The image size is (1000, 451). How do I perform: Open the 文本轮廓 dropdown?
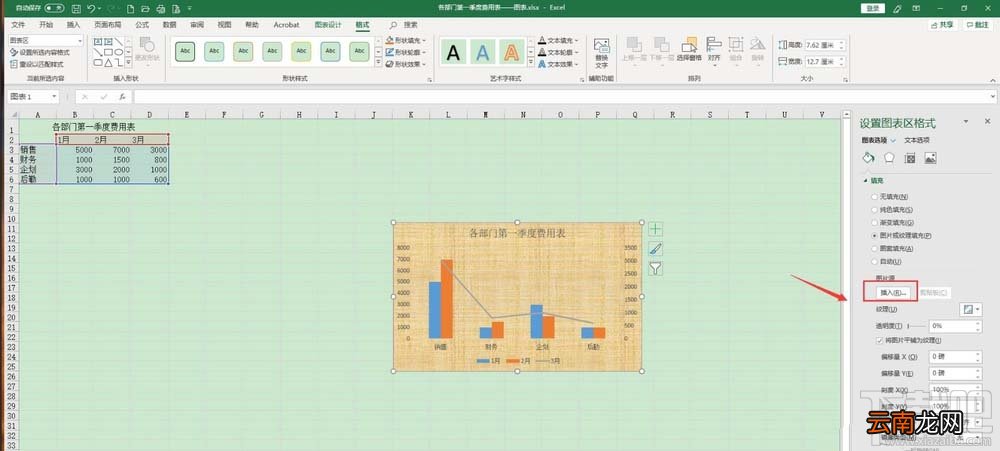coord(559,52)
